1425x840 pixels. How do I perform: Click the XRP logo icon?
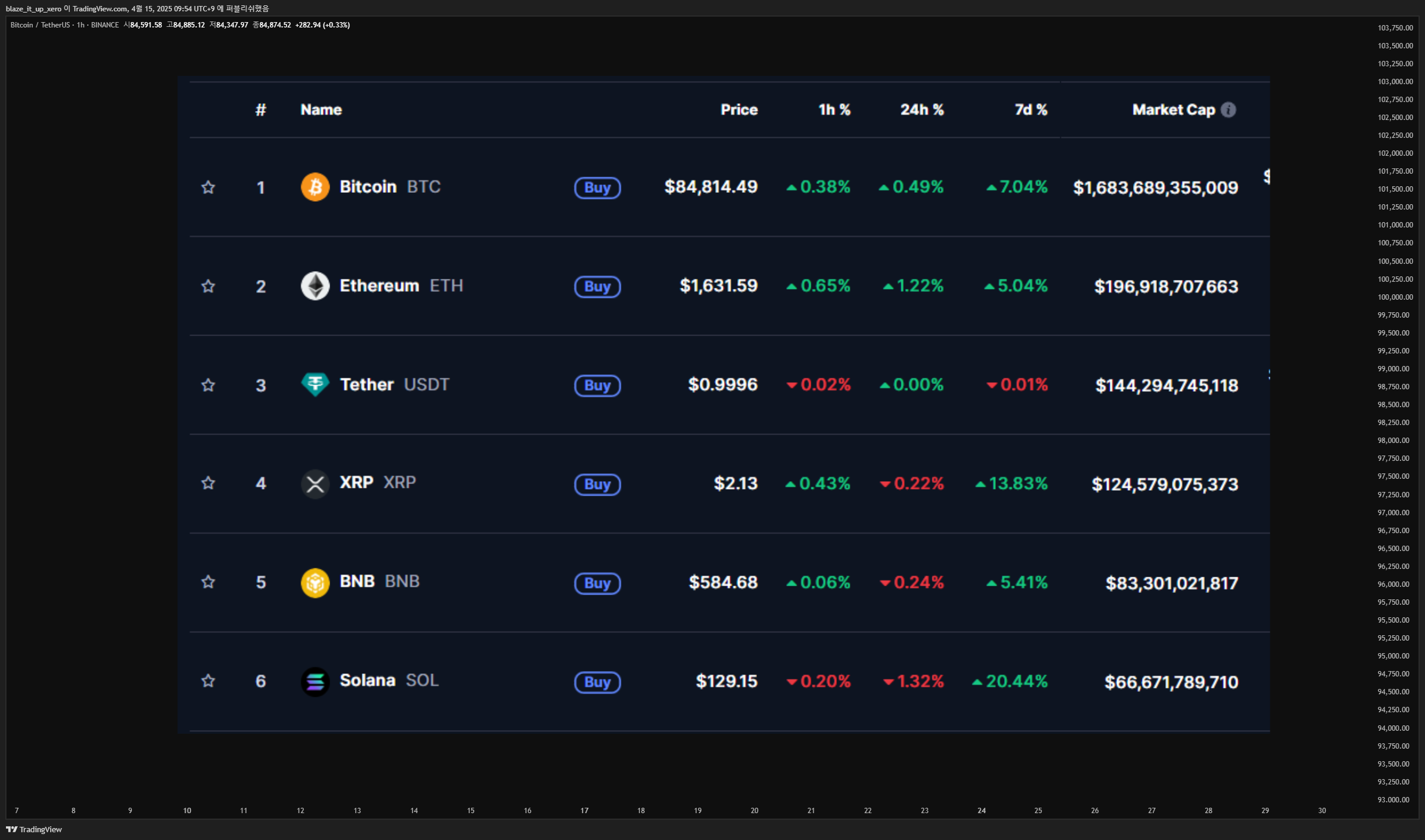tap(315, 484)
